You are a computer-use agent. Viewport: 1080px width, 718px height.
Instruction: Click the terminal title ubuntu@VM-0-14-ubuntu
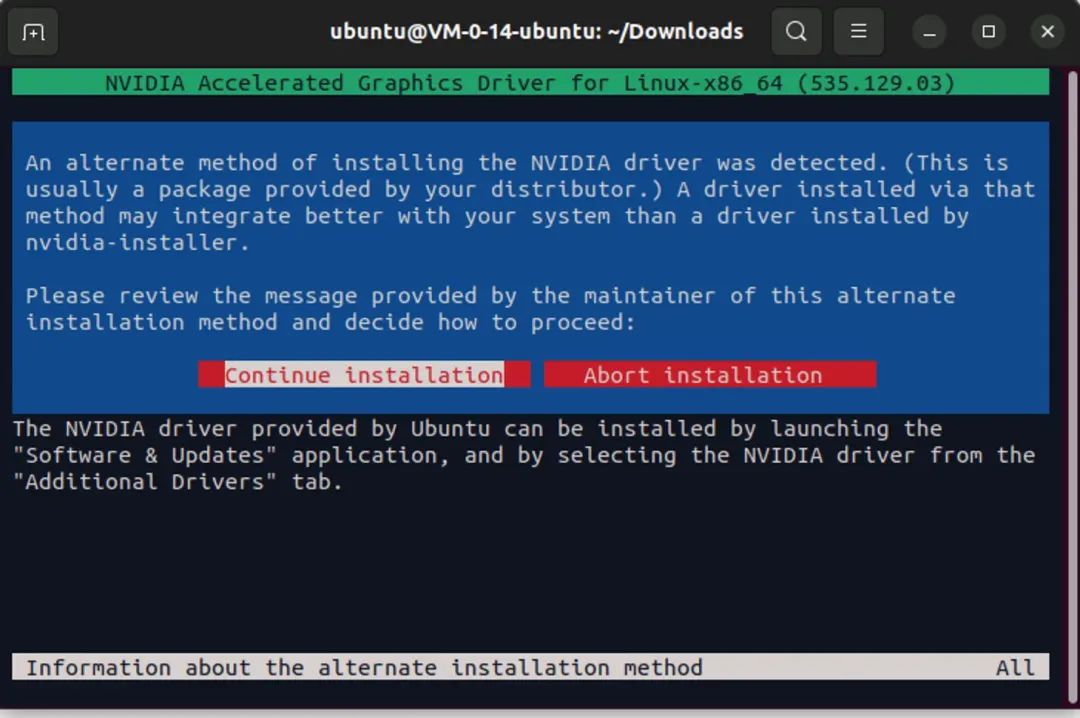pos(537,32)
